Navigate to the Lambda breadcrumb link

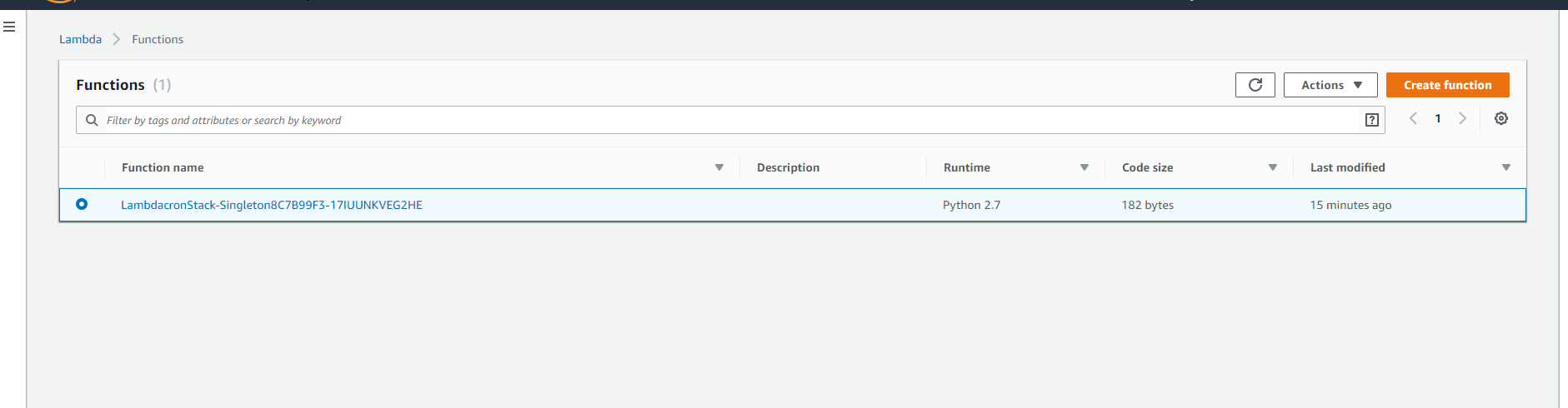tap(80, 39)
